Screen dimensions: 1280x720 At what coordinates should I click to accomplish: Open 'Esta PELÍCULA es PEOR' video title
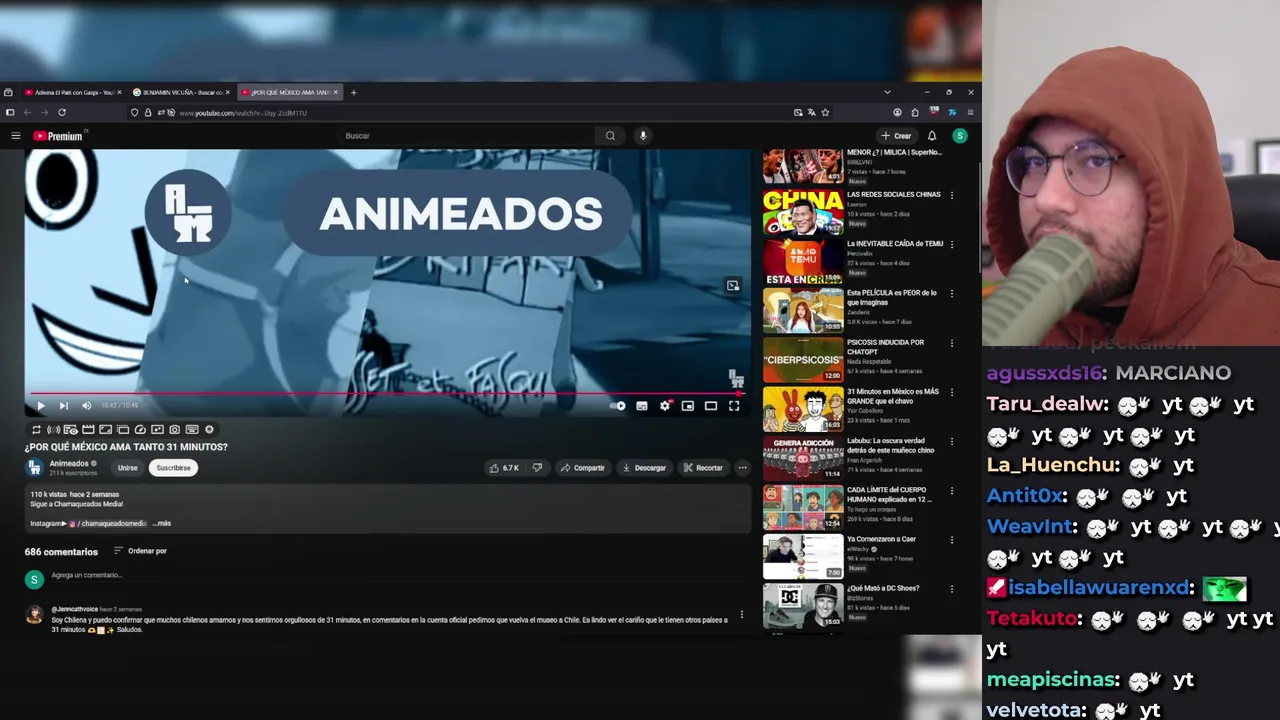coord(892,297)
